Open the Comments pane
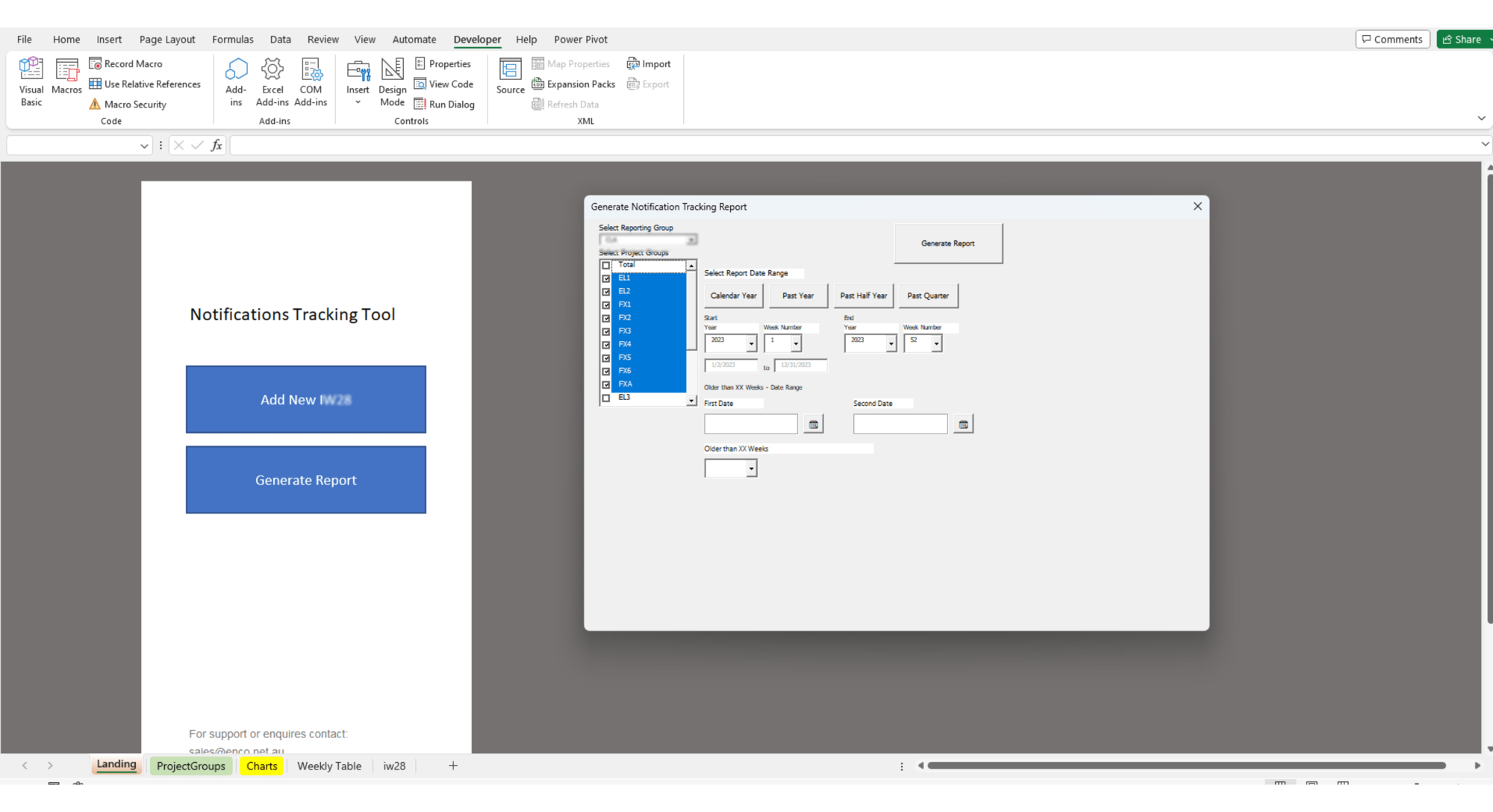This screenshot has height=812, width=1493. point(1393,40)
